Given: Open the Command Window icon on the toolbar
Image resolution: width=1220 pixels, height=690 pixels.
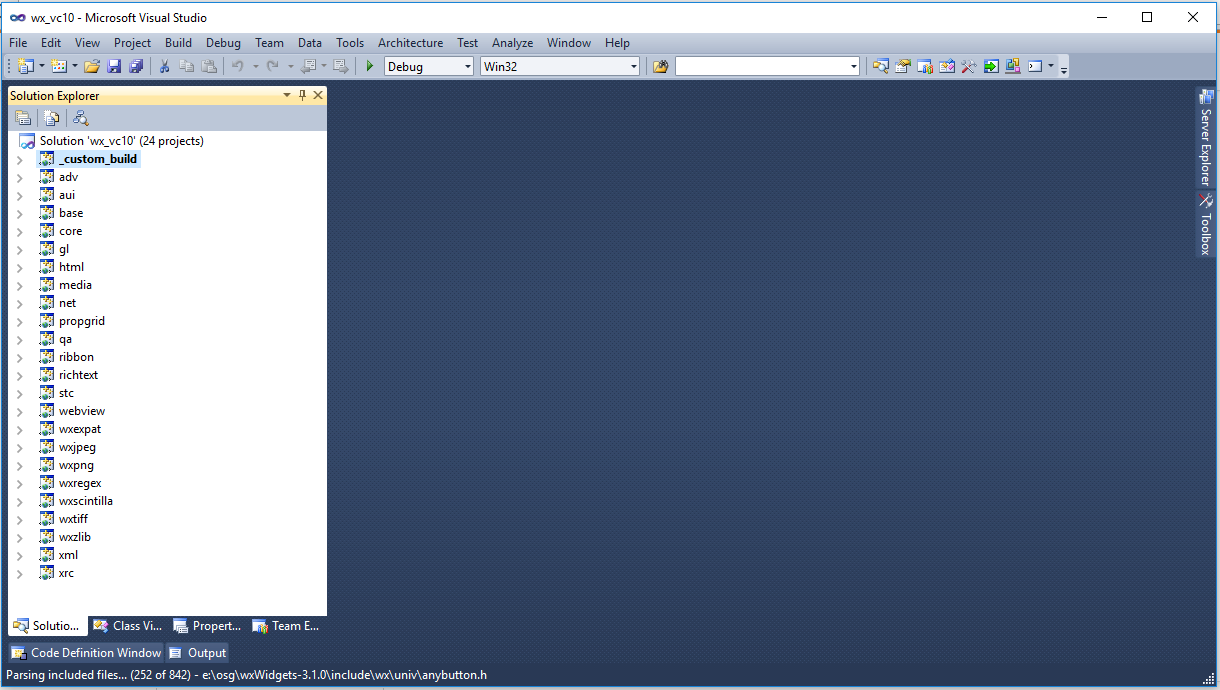Looking at the screenshot, I should click(x=1033, y=66).
